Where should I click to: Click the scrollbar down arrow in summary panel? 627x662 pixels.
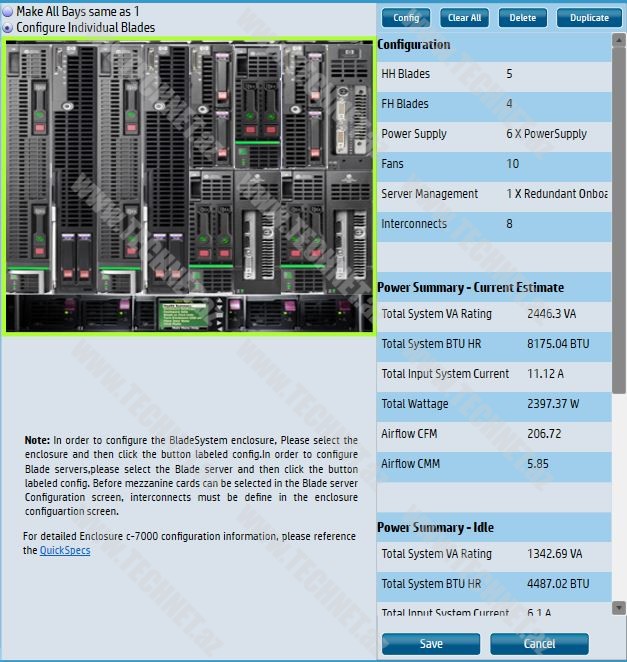pos(619,607)
